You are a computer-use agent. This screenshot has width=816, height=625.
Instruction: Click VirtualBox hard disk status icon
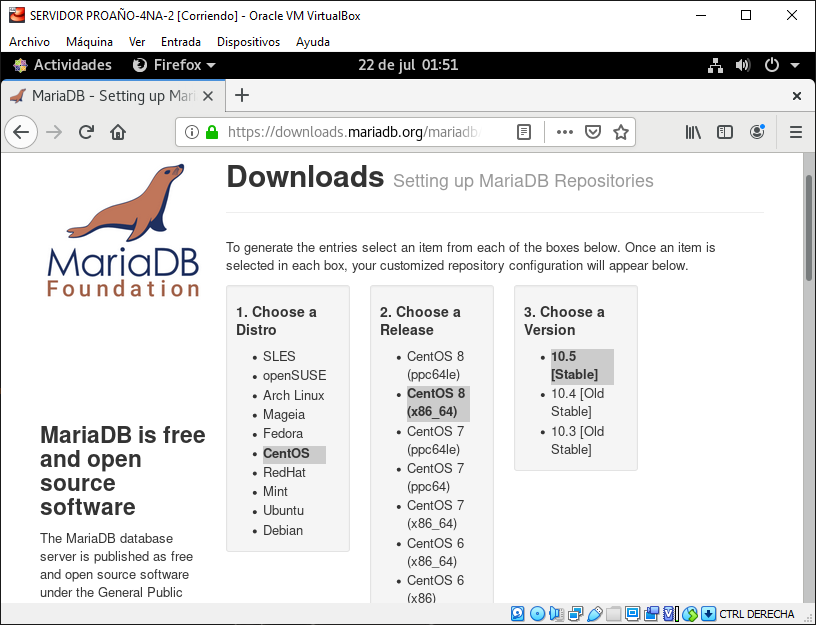517,614
